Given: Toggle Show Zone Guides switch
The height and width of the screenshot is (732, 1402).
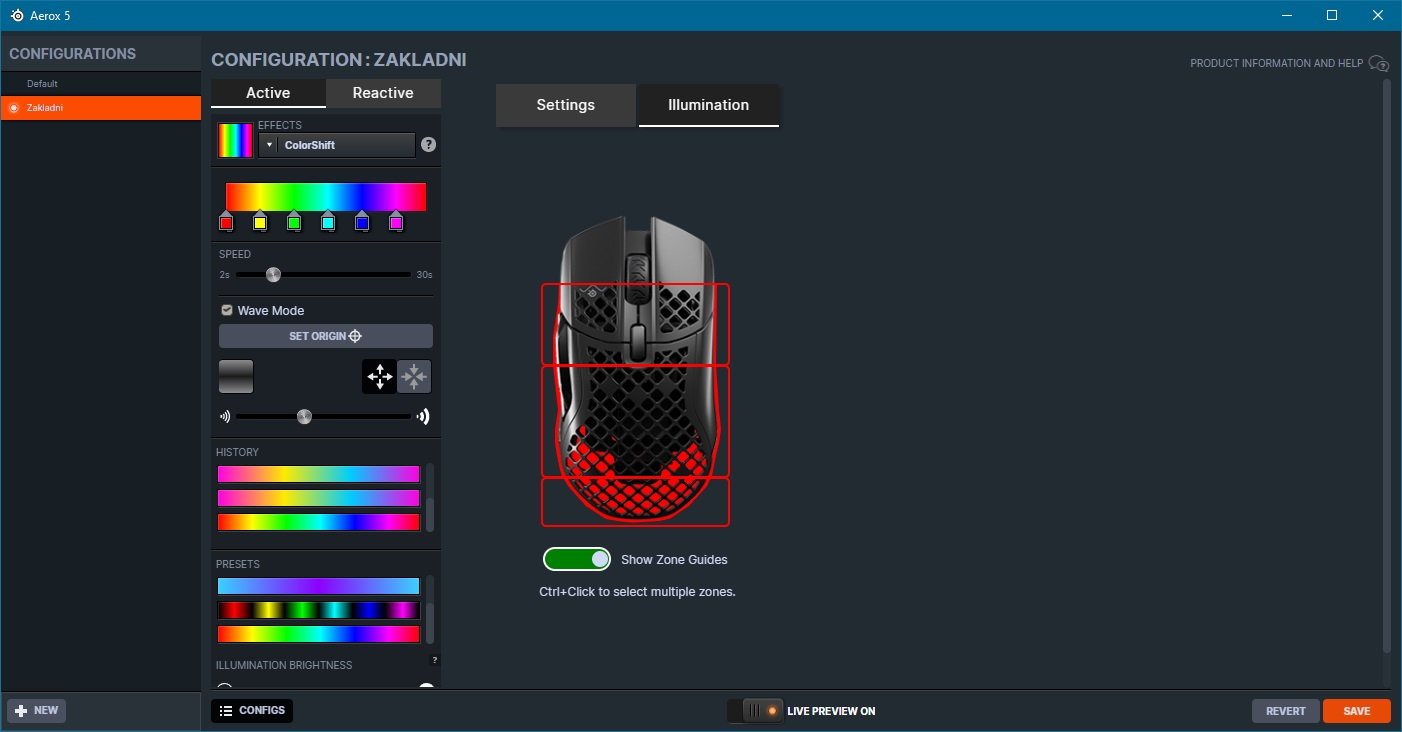Looking at the screenshot, I should click(x=577, y=559).
